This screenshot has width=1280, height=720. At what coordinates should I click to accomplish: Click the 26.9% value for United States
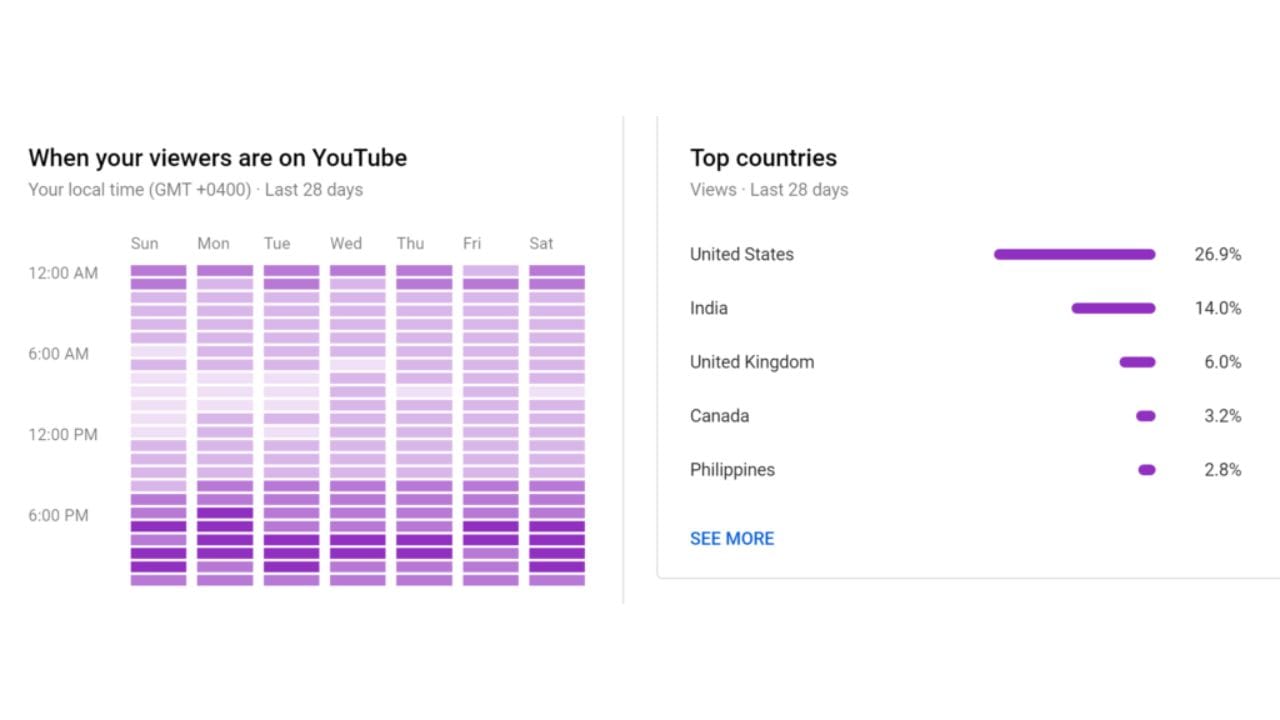pyautogui.click(x=1217, y=254)
